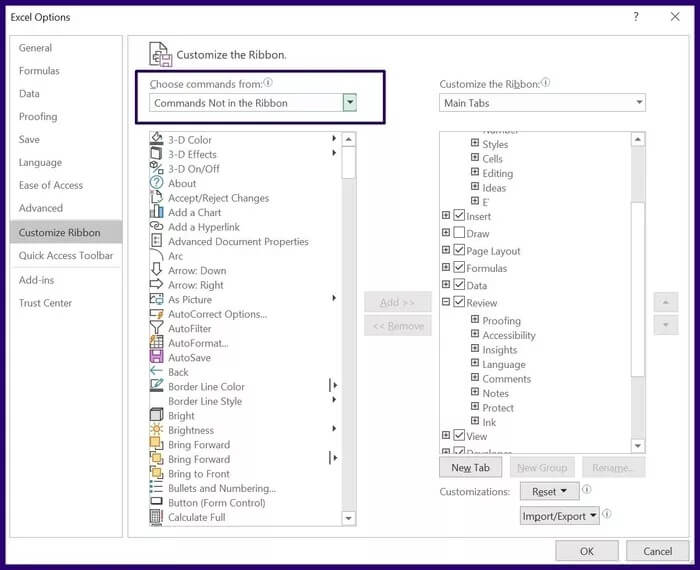Select the Arrow: Right icon
The width and height of the screenshot is (700, 570).
tap(156, 284)
